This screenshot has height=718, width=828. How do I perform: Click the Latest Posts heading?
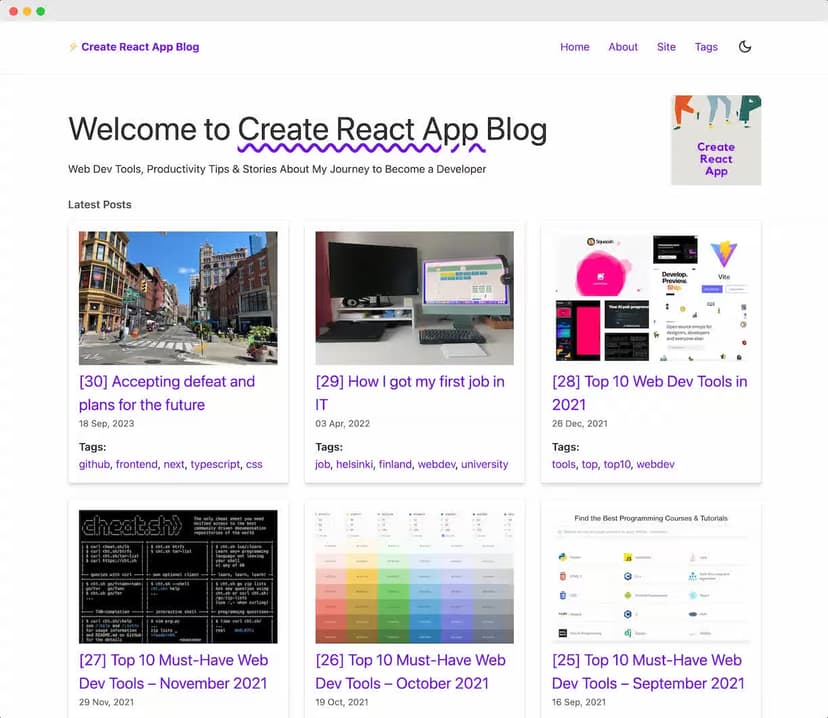click(x=100, y=204)
